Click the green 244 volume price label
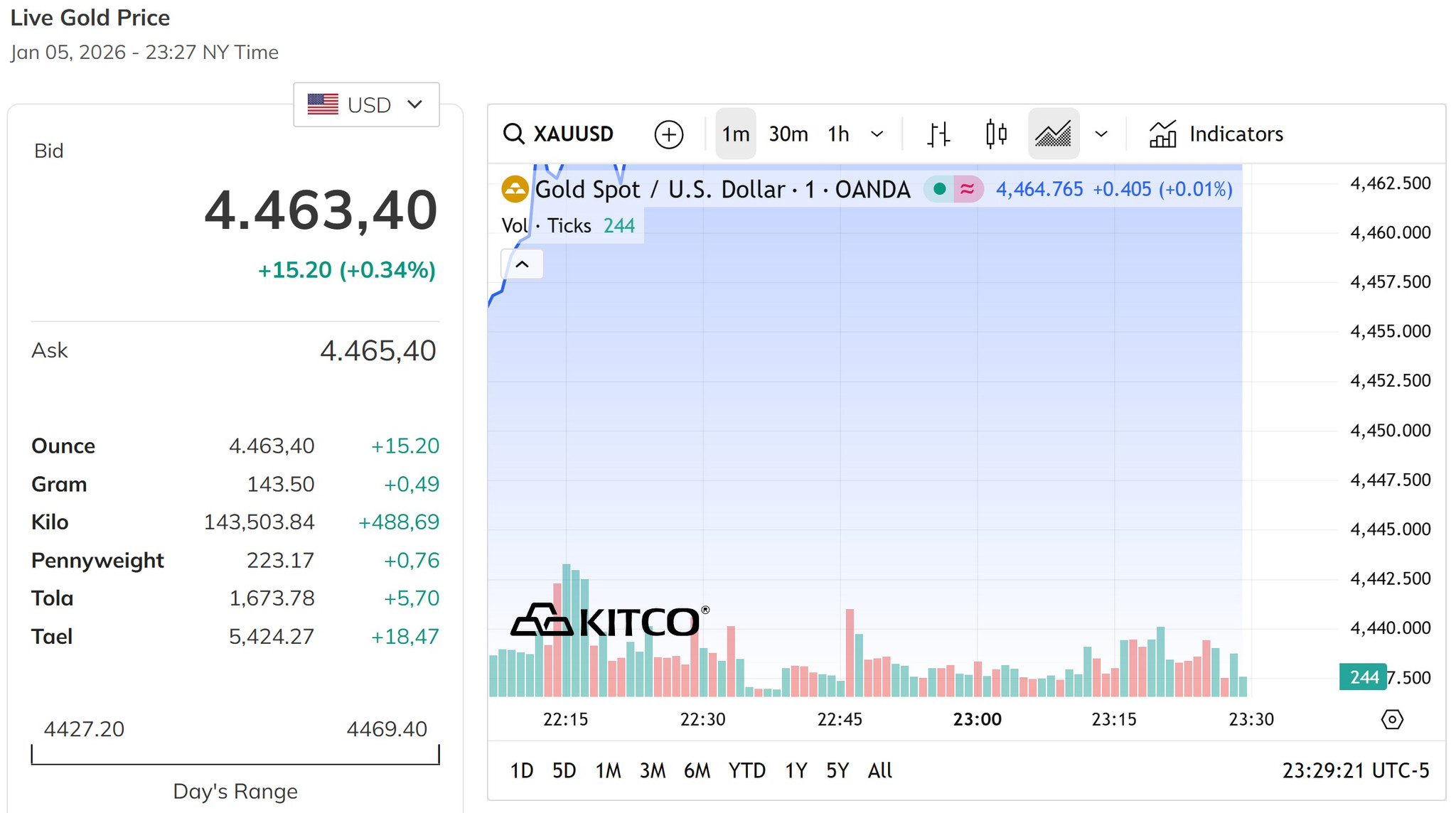 1364,677
